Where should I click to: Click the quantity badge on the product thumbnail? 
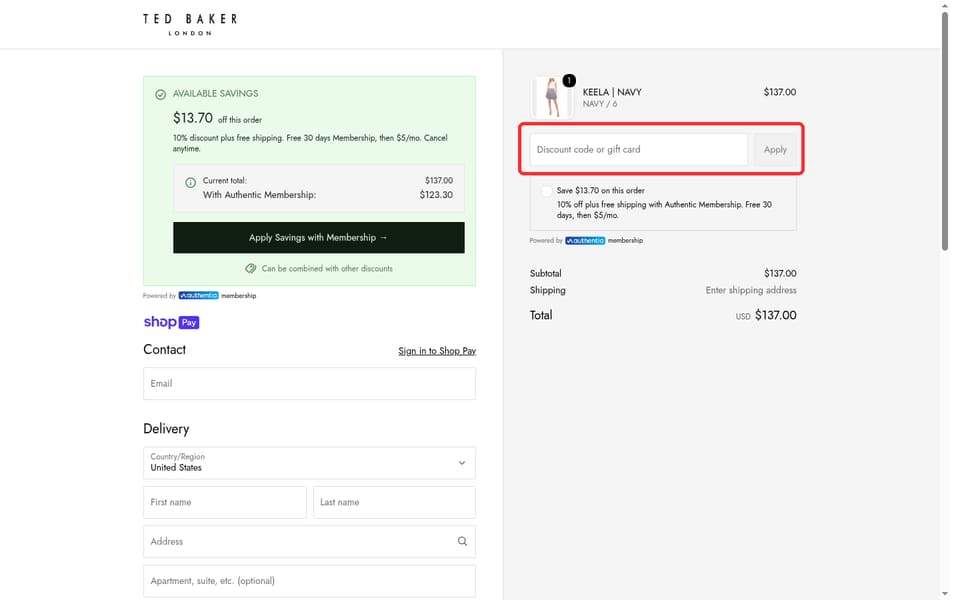click(569, 80)
